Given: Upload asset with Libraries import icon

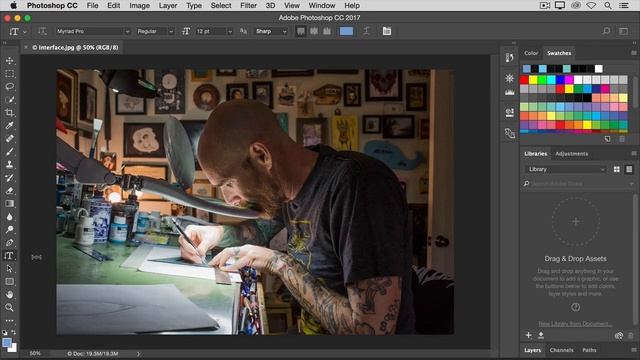Looking at the screenshot, I should (x=541, y=336).
